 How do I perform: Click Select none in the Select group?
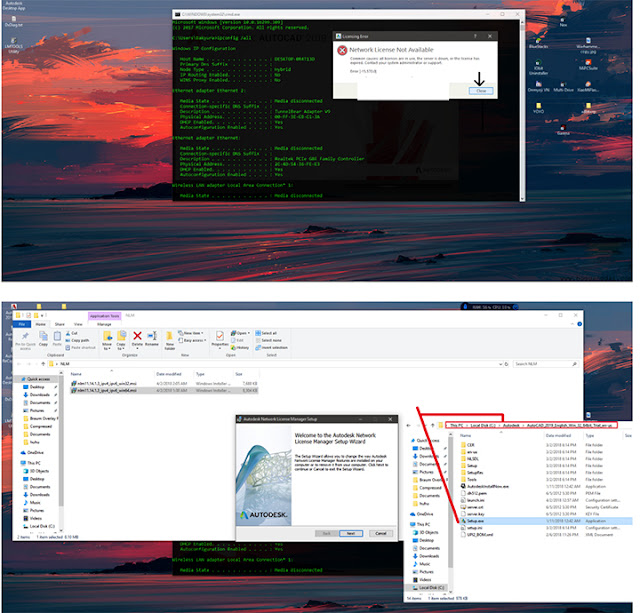click(268, 340)
